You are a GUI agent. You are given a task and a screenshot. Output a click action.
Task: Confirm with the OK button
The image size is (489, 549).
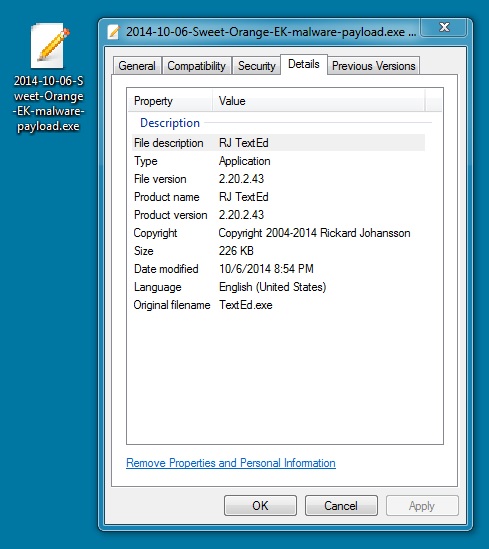(x=260, y=506)
